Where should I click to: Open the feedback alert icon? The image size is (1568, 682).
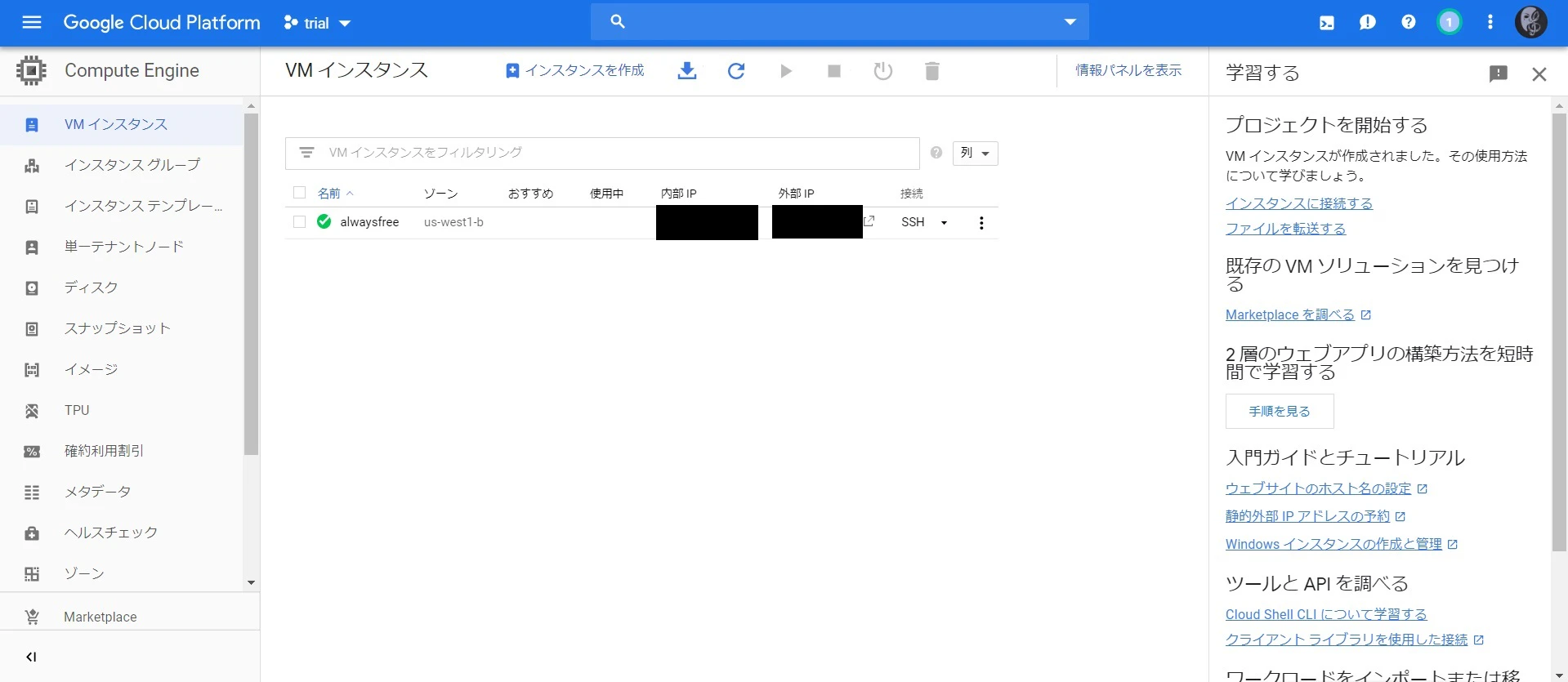(x=1368, y=23)
